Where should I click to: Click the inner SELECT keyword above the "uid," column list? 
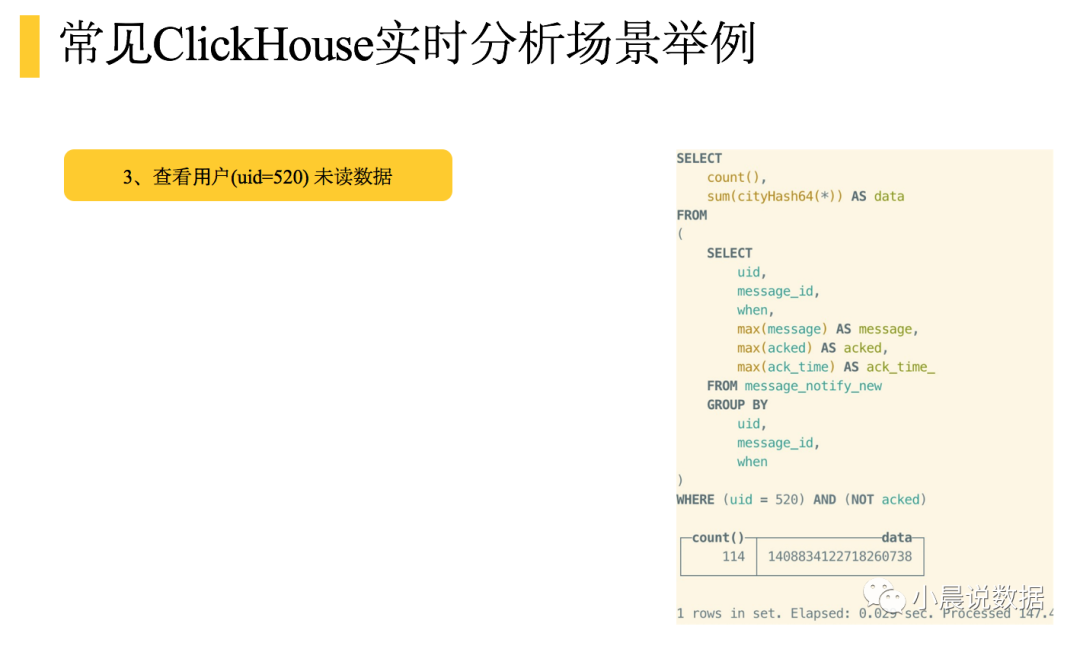[x=729, y=253]
